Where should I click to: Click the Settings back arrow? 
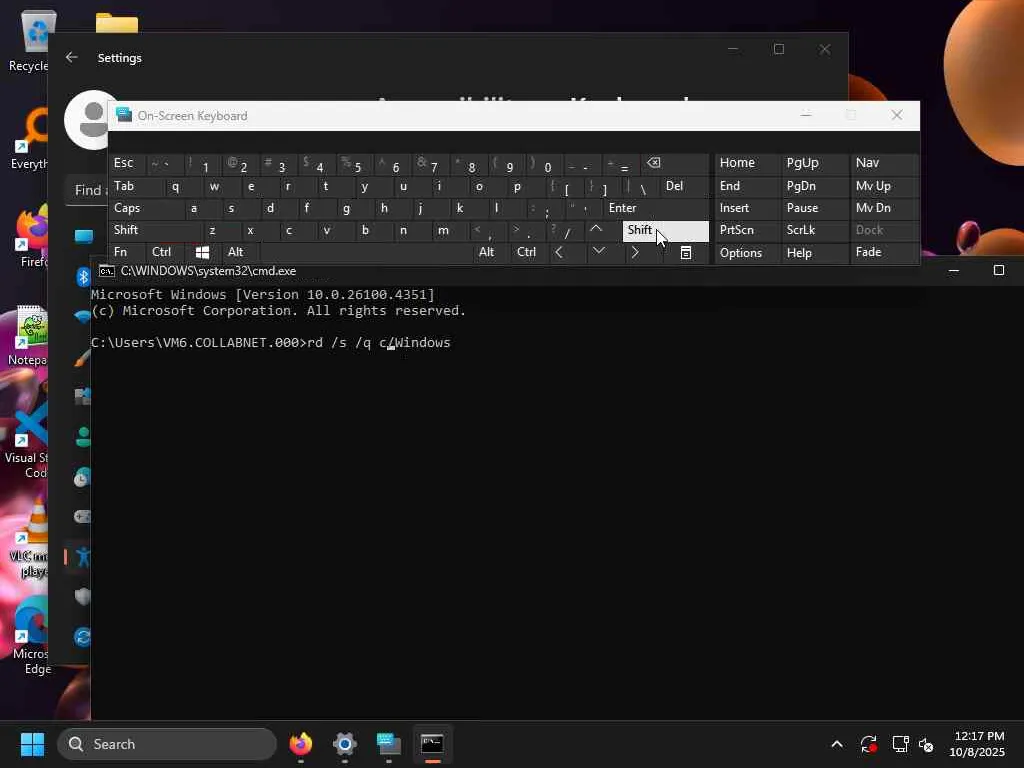click(x=72, y=57)
